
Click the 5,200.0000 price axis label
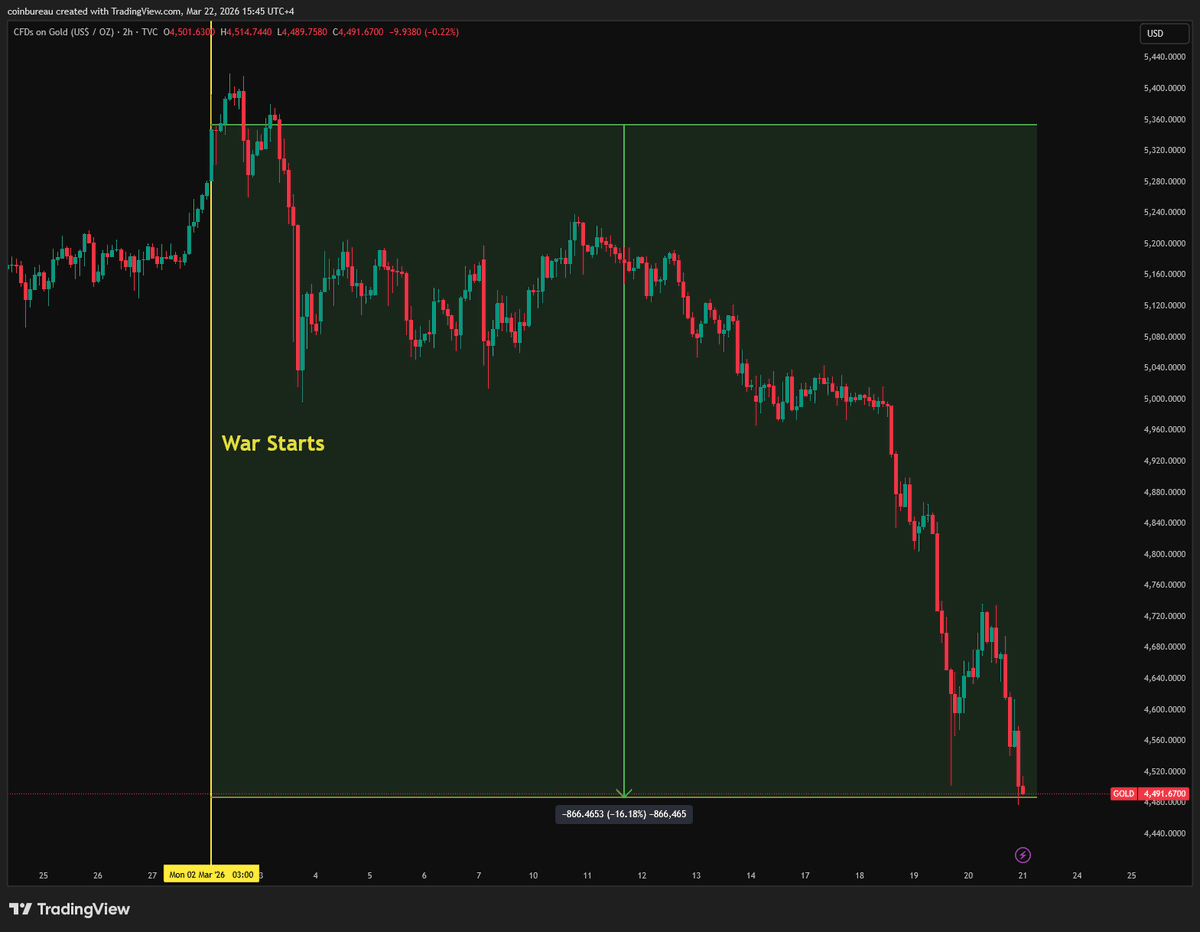pyautogui.click(x=1165, y=243)
